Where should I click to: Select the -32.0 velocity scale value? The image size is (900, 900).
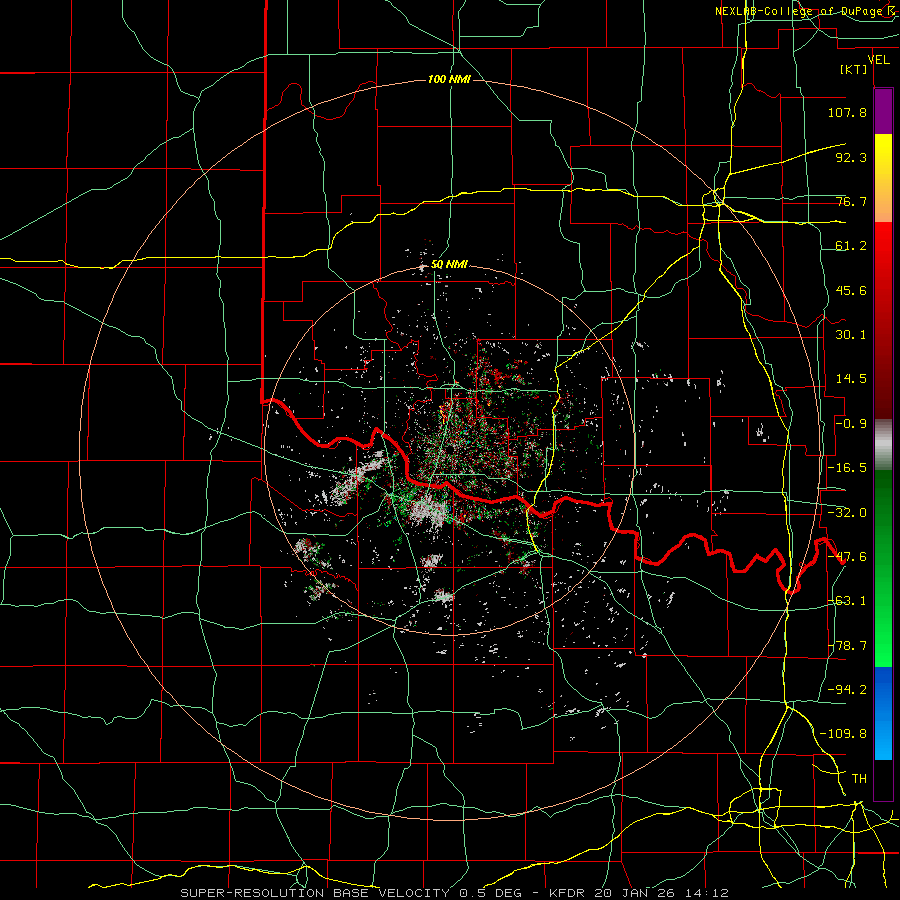coord(847,513)
